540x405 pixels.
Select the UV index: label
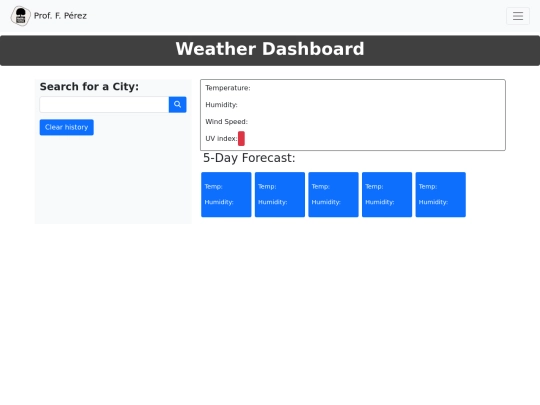(x=221, y=138)
